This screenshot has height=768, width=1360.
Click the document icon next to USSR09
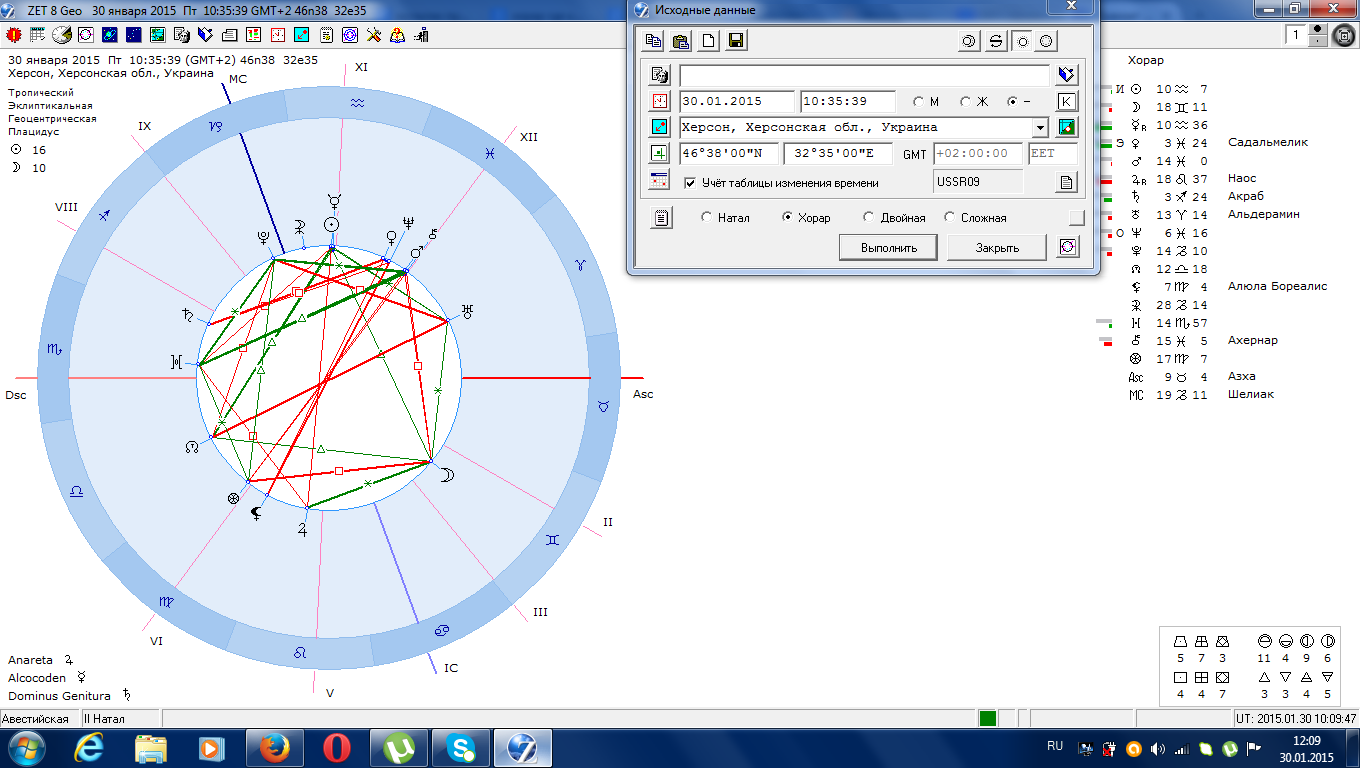[1067, 182]
